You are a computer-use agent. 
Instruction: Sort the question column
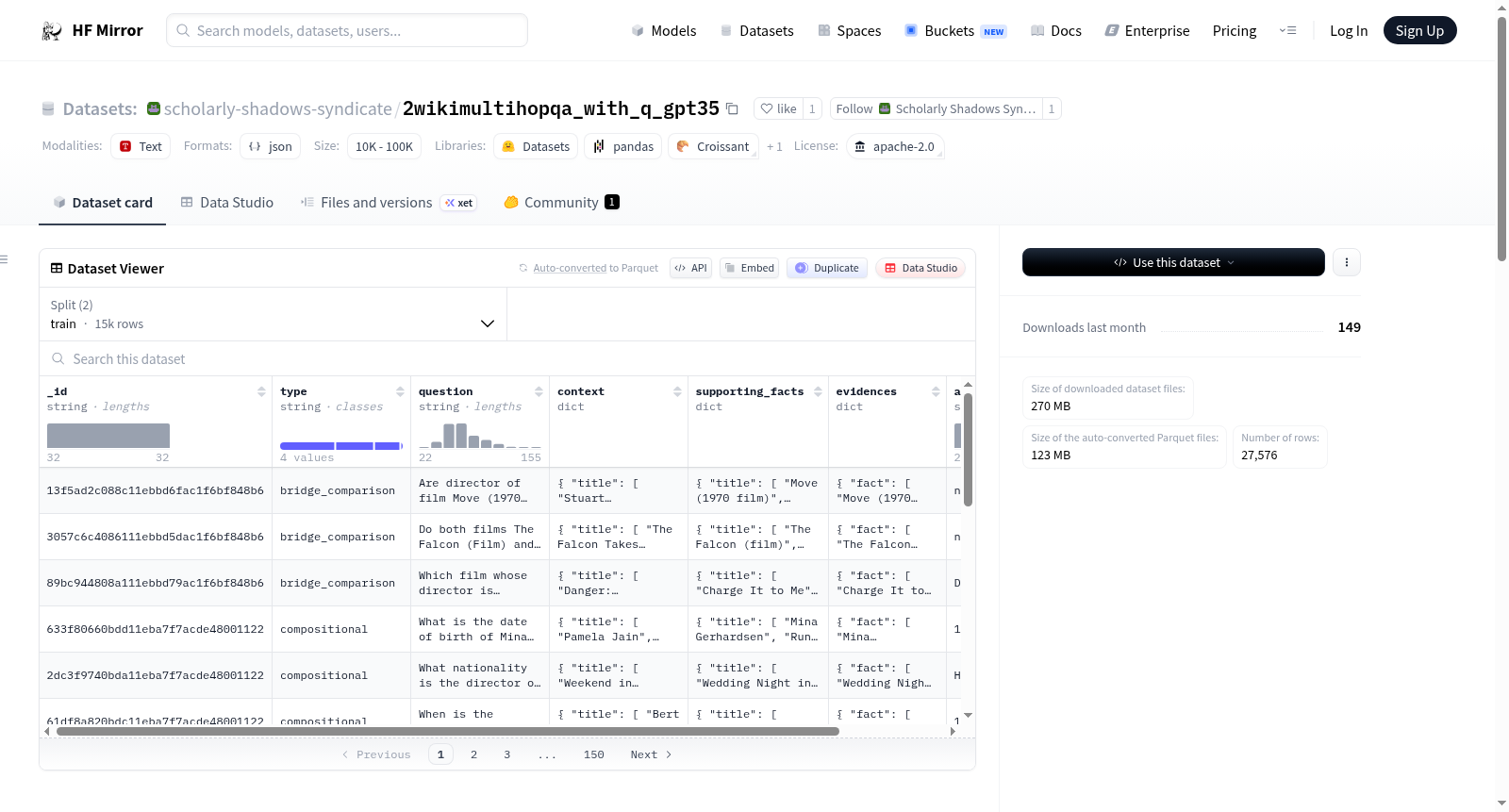539,391
